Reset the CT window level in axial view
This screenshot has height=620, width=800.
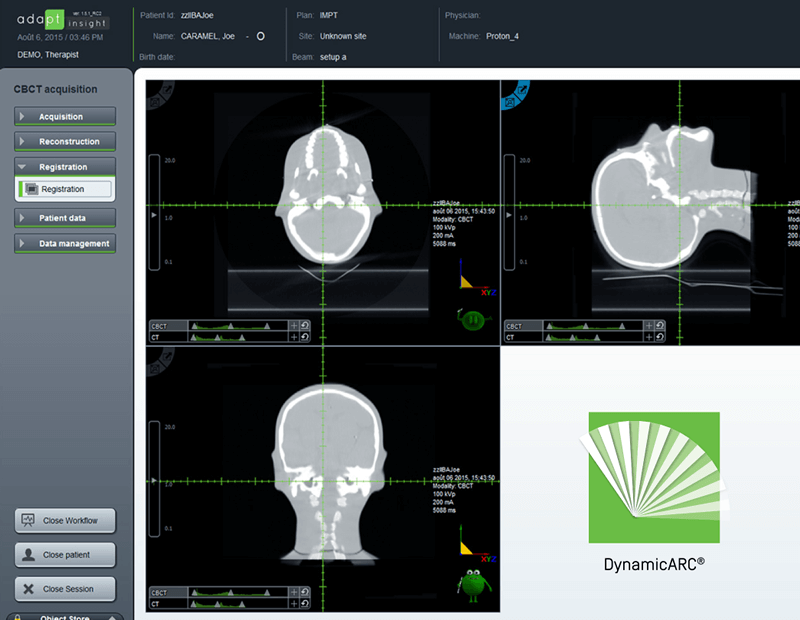305,337
